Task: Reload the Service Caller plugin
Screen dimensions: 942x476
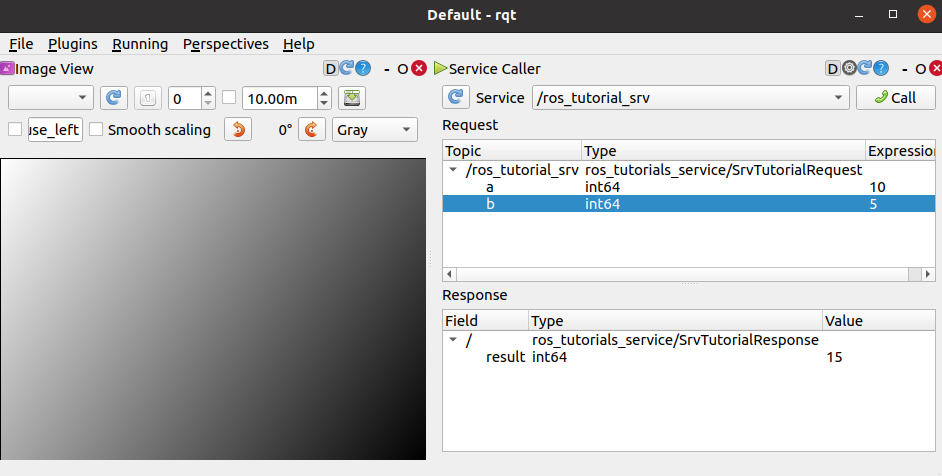Action: [x=865, y=68]
